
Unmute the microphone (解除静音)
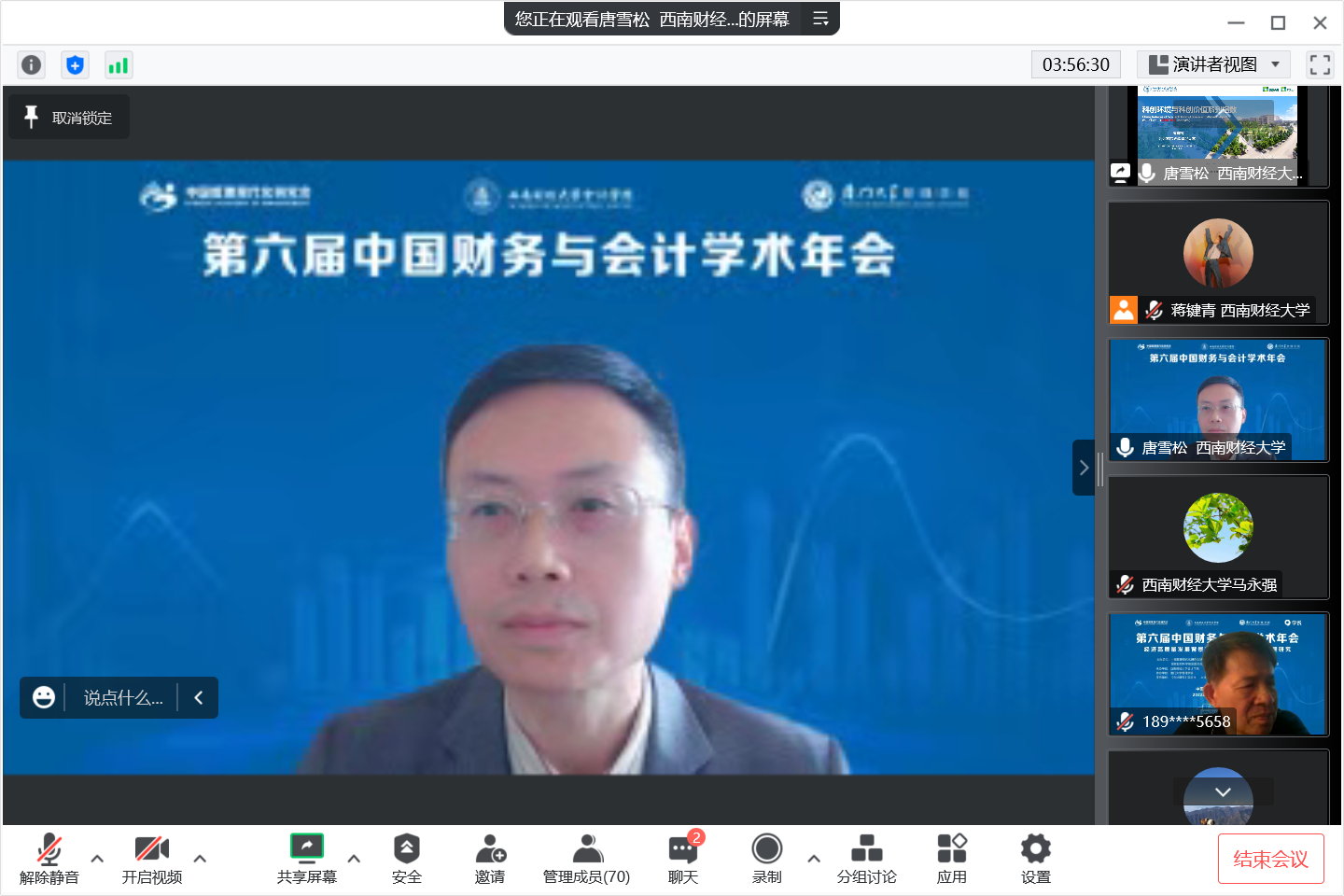tap(49, 859)
